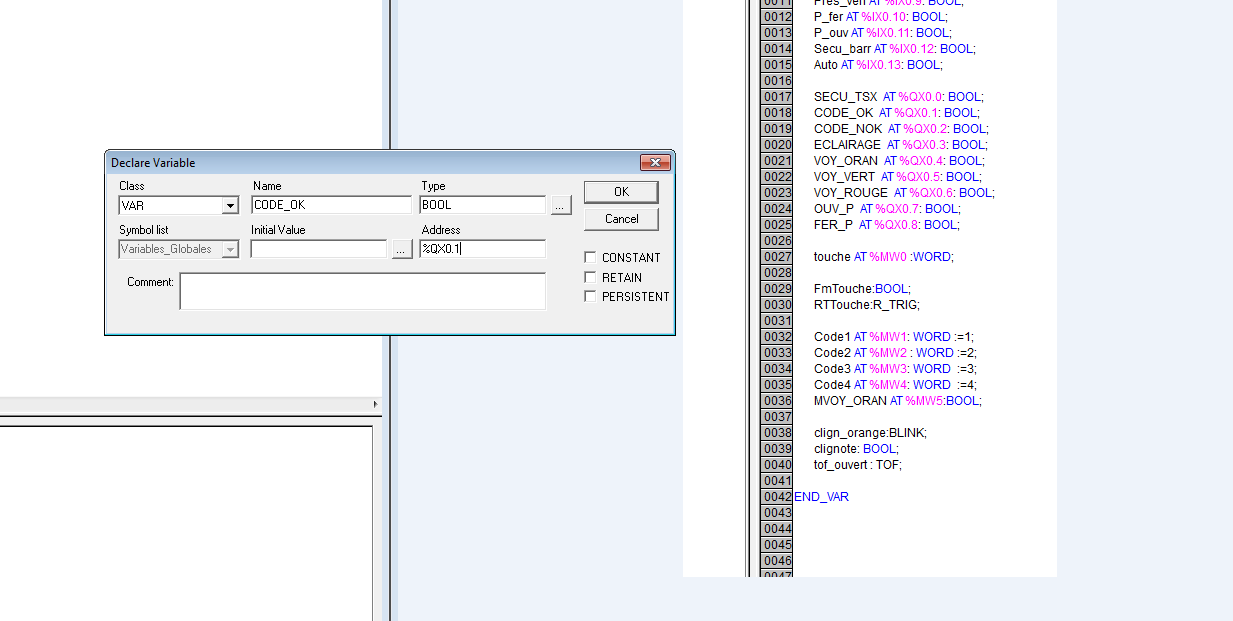Click the Name field containing CODE_OK
The width and height of the screenshot is (1233, 621).
[x=331, y=205]
